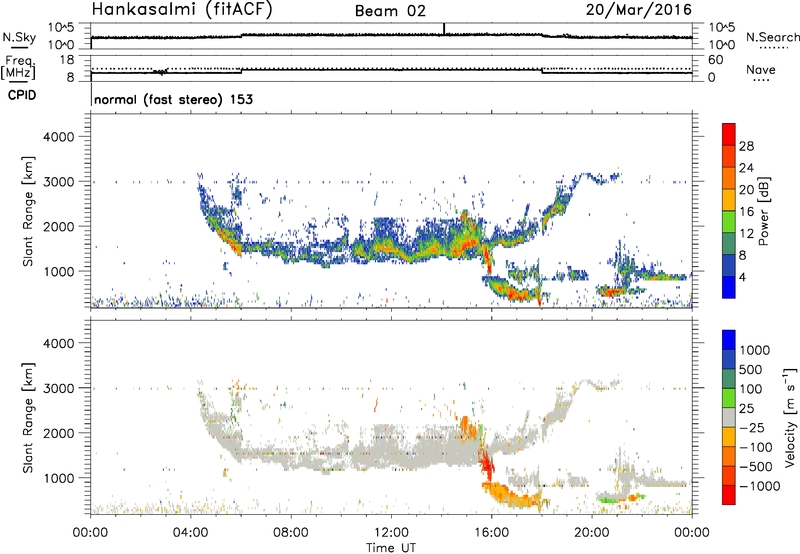Click the -25 label on the velocity colorbar
The width and height of the screenshot is (800, 554).
[752, 427]
